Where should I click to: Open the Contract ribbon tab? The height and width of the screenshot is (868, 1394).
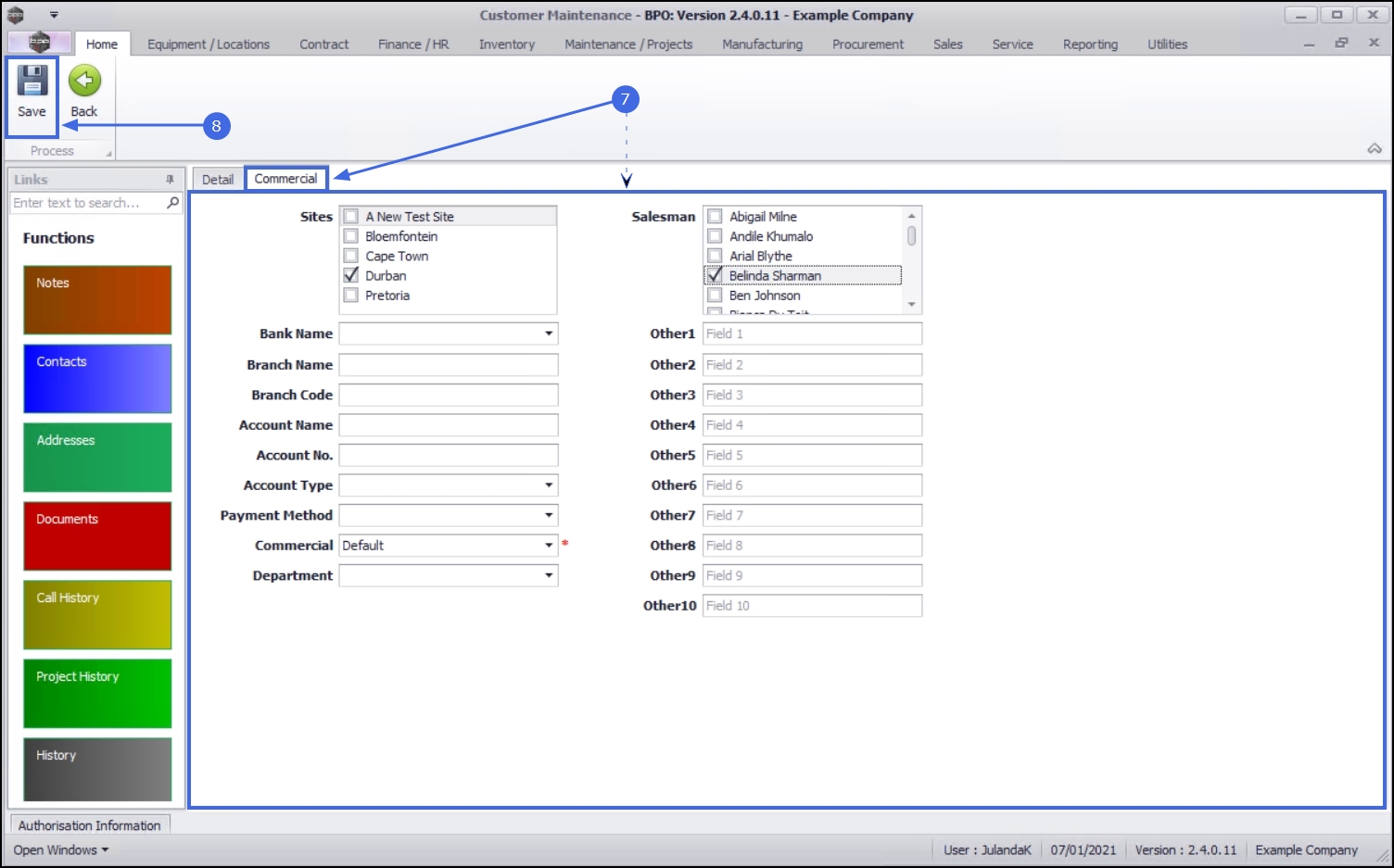[x=324, y=44]
